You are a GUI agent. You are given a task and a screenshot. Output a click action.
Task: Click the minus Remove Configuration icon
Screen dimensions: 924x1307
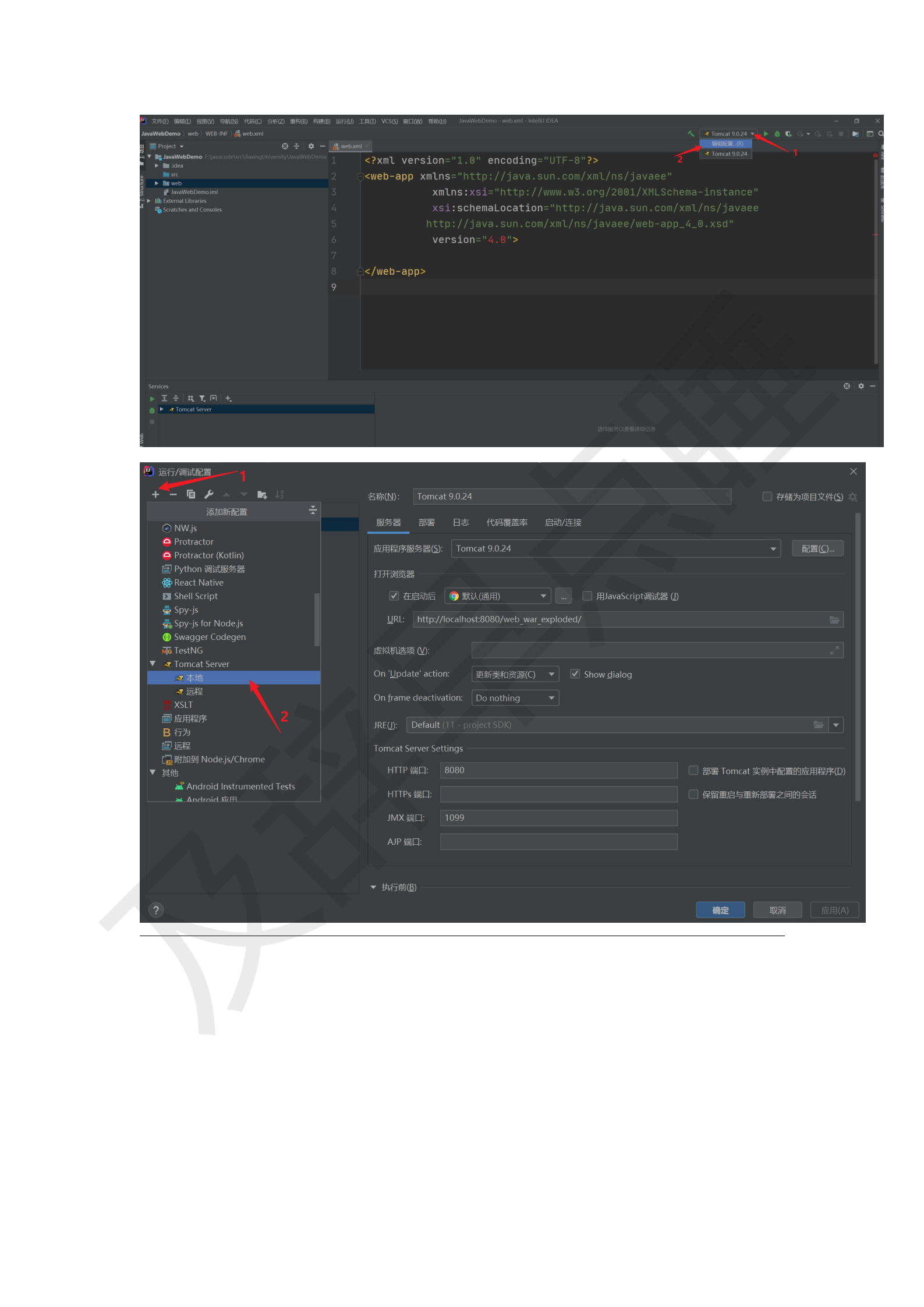[173, 494]
